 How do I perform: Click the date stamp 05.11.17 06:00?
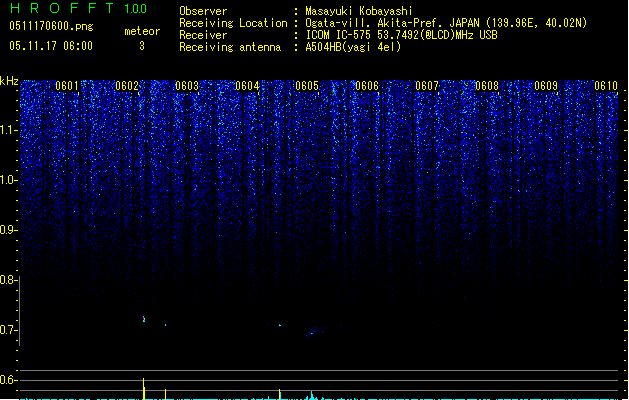coord(51,46)
